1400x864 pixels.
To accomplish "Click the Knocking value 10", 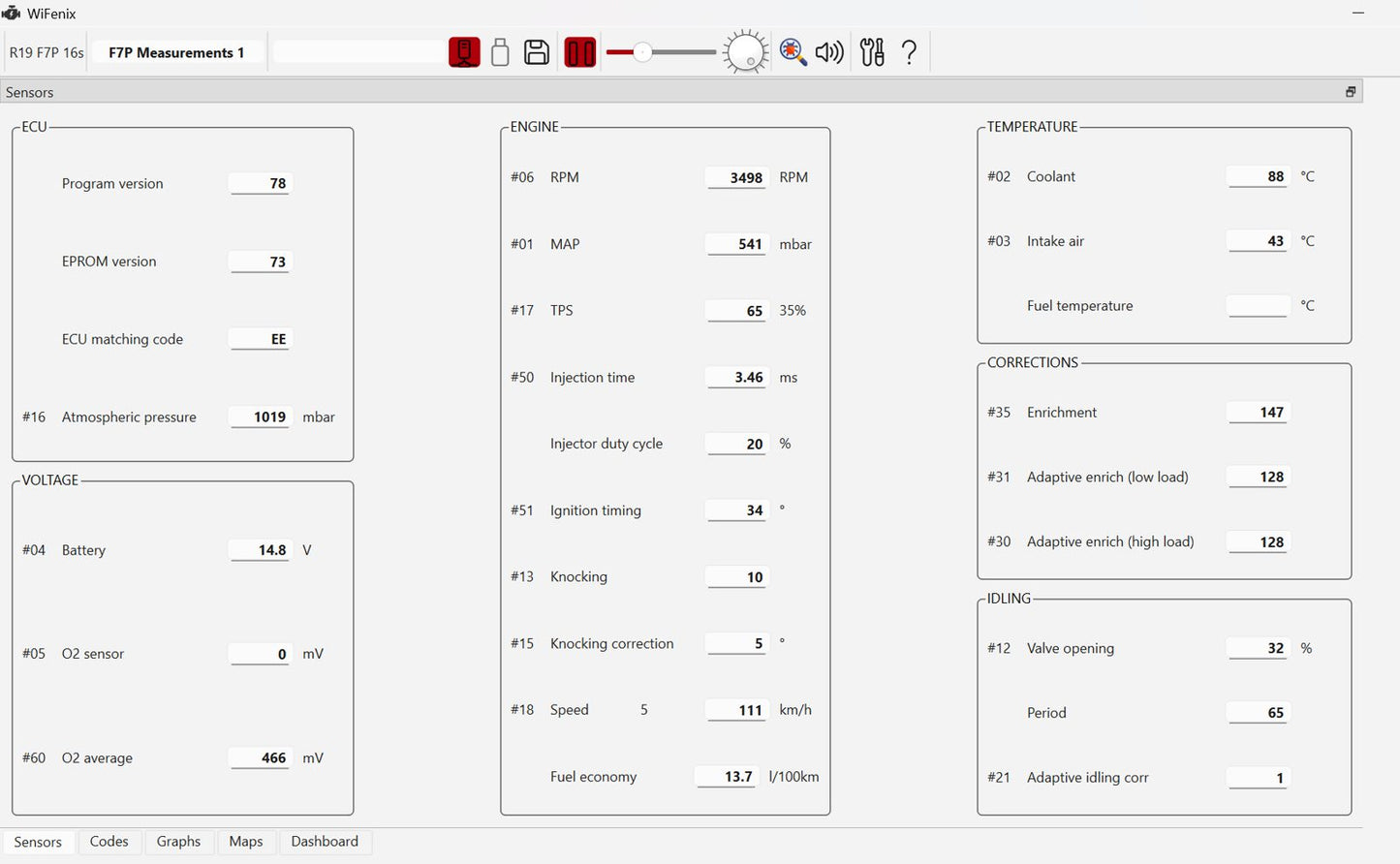I will click(x=736, y=577).
